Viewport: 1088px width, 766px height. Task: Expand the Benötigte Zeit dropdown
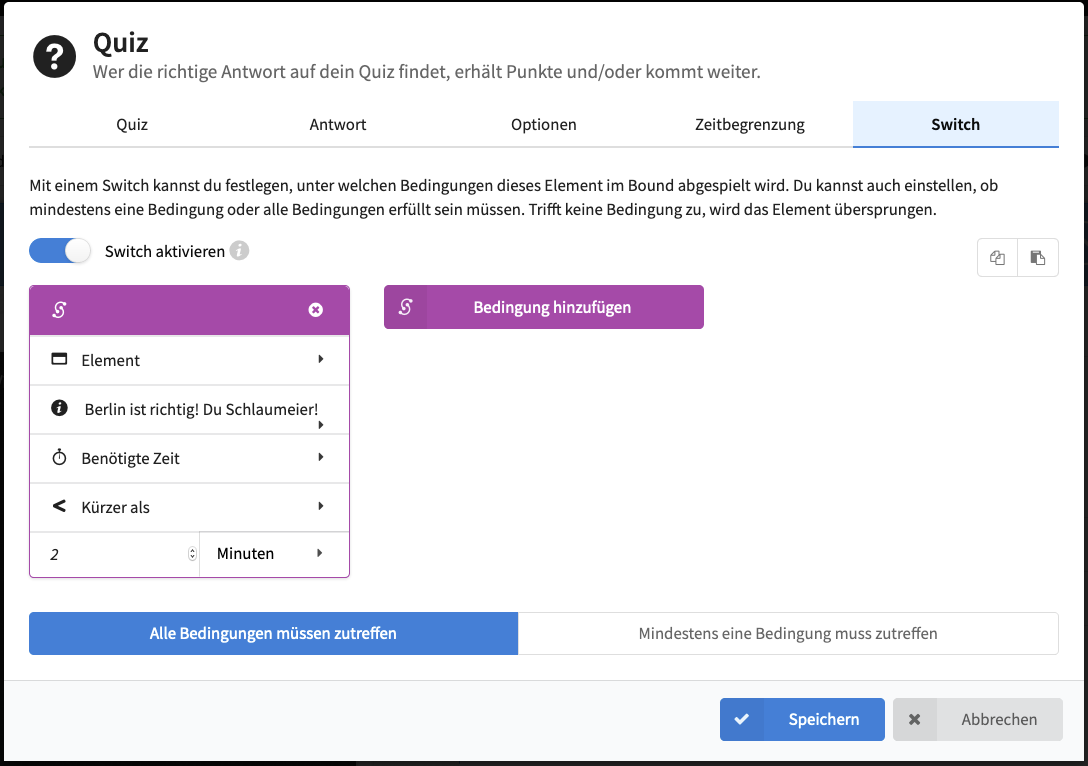point(190,458)
